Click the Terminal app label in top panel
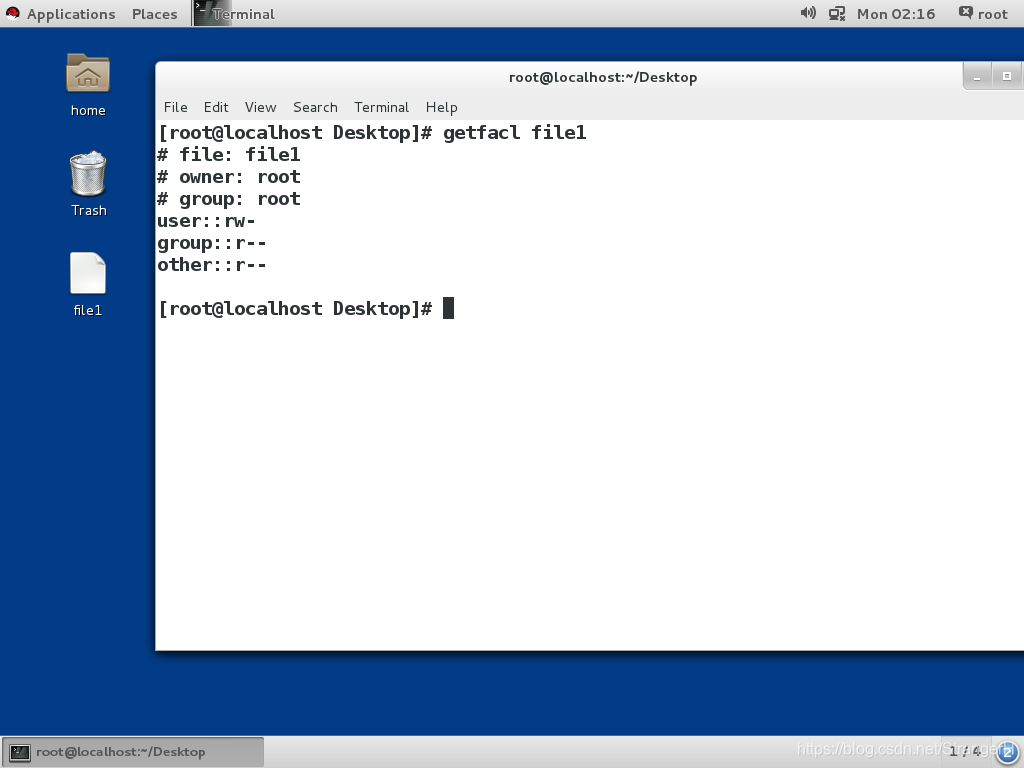Screen dimensions: 1024x768 [x=244, y=14]
